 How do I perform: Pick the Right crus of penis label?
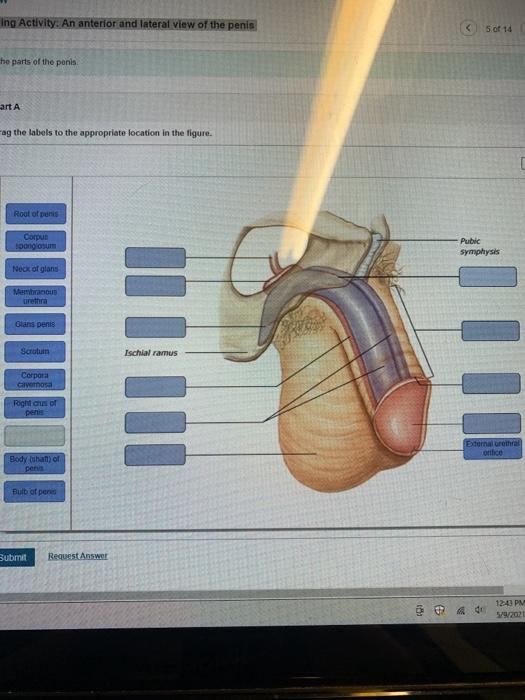[x=34, y=408]
